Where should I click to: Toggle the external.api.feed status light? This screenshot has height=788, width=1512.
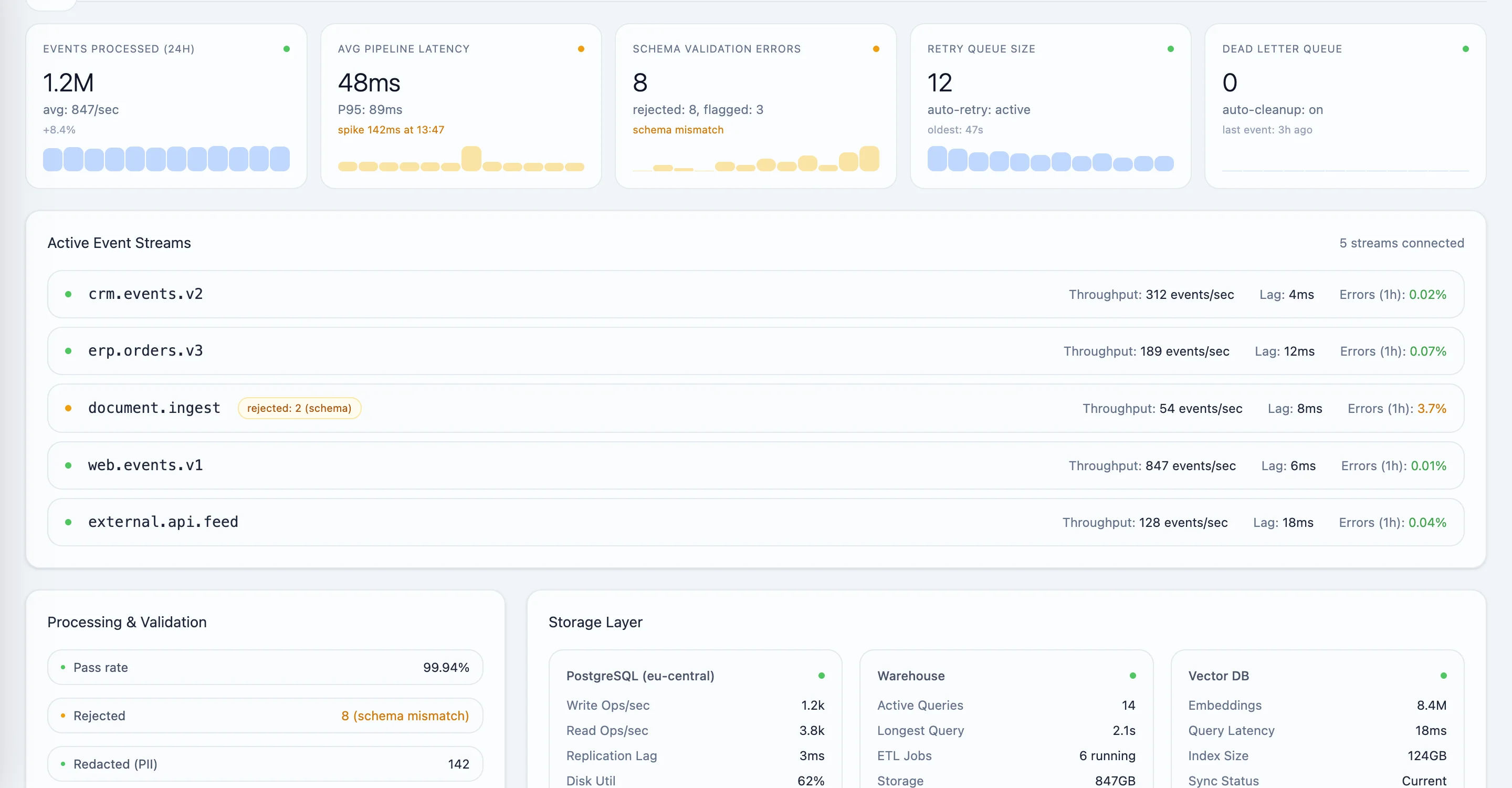pyautogui.click(x=69, y=522)
